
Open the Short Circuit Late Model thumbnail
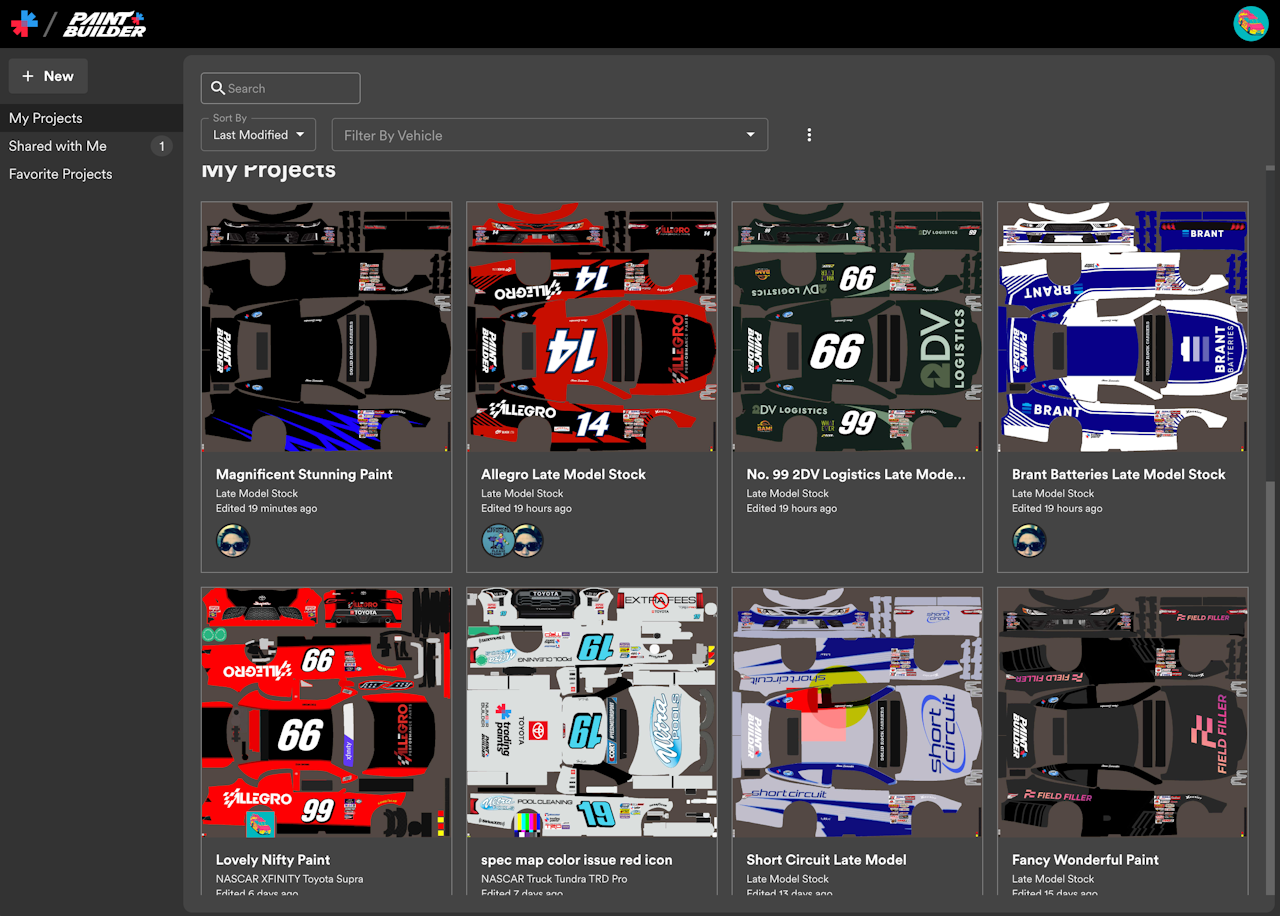tap(857, 712)
